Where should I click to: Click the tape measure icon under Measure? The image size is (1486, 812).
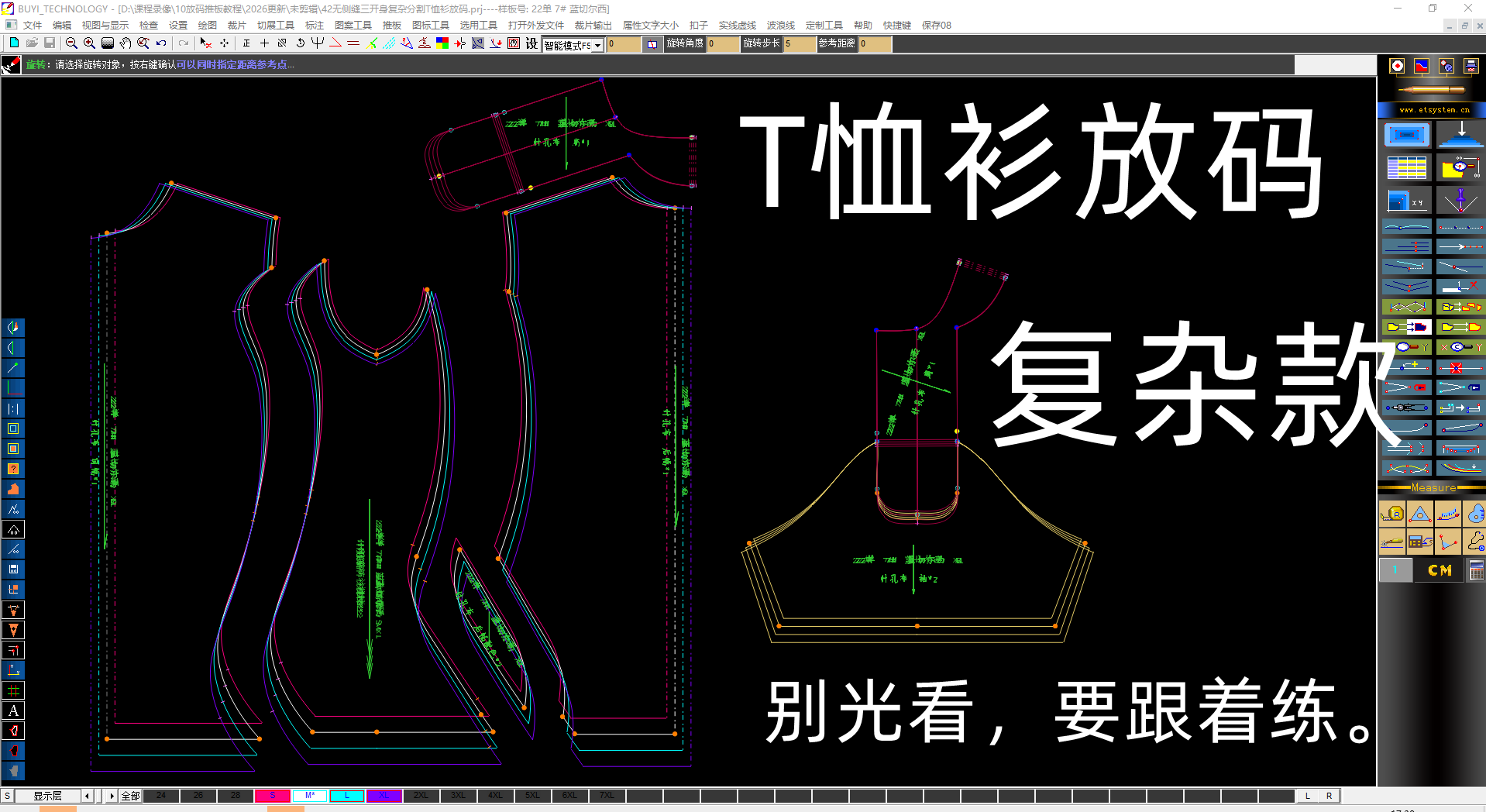1392,514
